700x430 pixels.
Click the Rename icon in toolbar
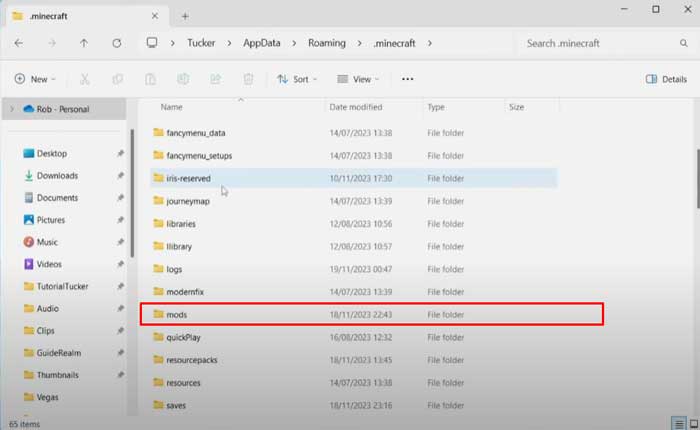click(x=182, y=79)
